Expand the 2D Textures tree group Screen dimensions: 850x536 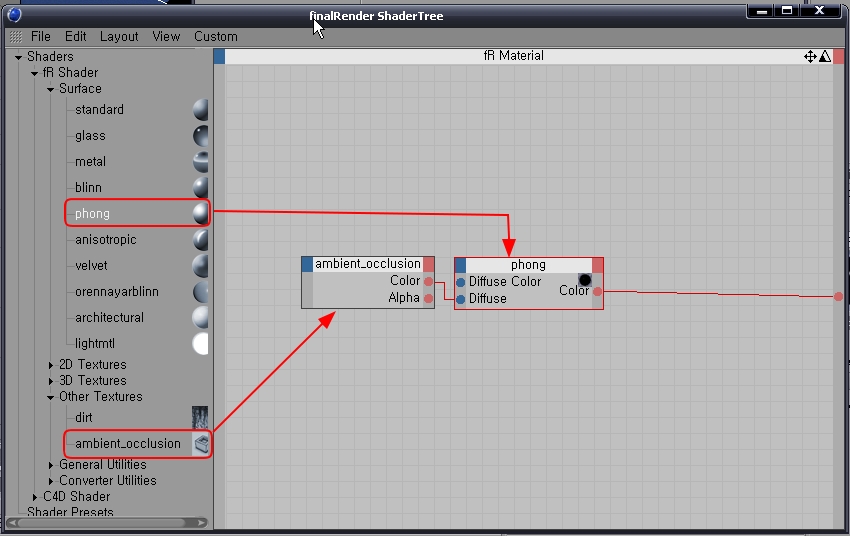[x=52, y=365]
